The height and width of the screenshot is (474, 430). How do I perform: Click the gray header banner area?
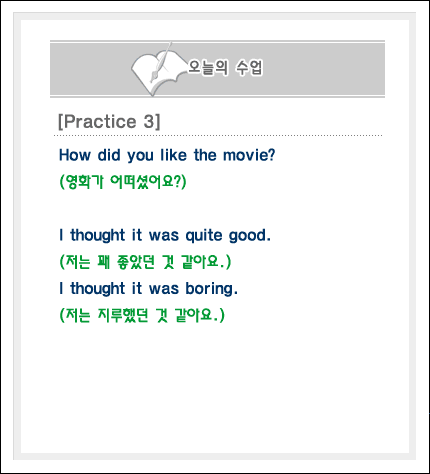217,69
